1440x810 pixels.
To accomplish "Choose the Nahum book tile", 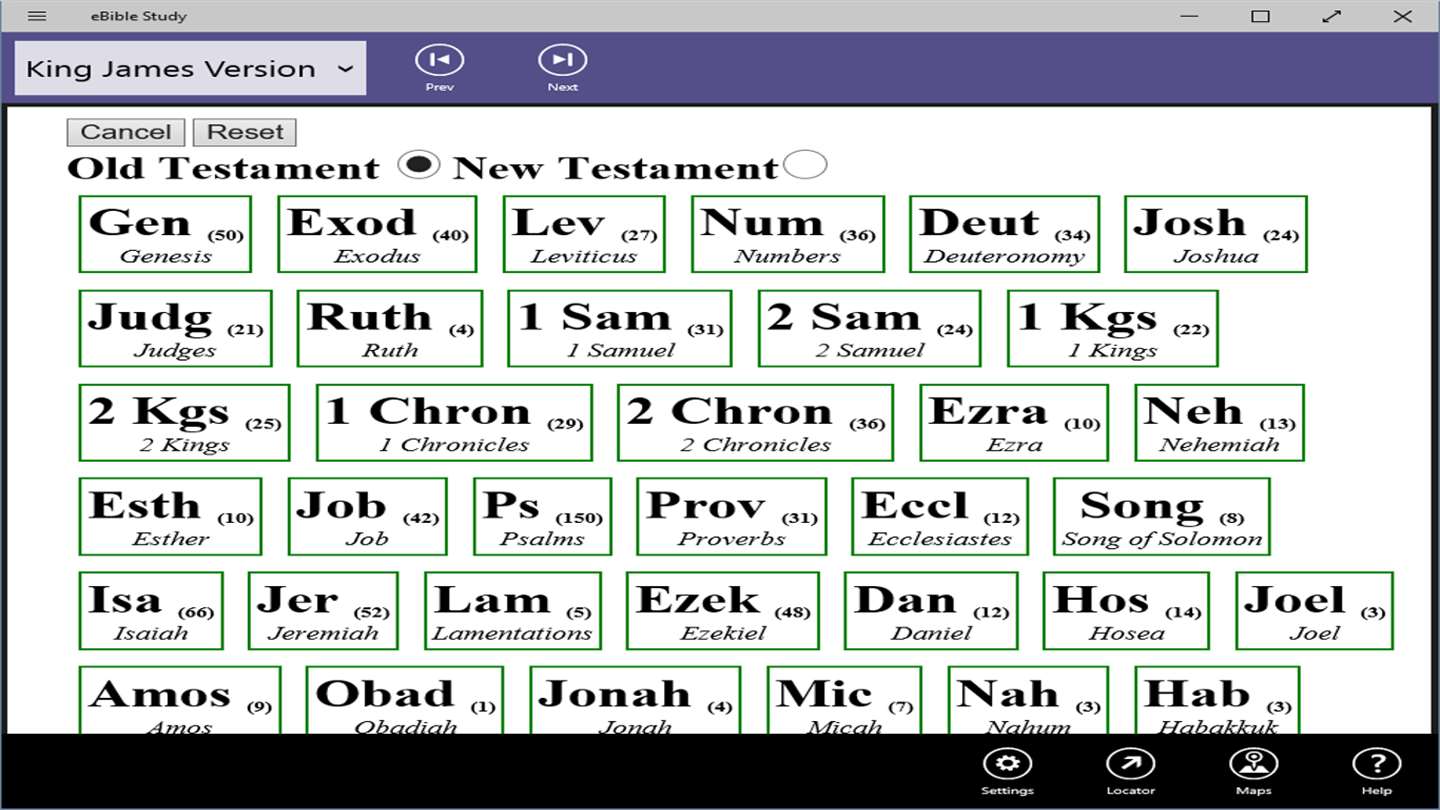I will pos(1028,700).
